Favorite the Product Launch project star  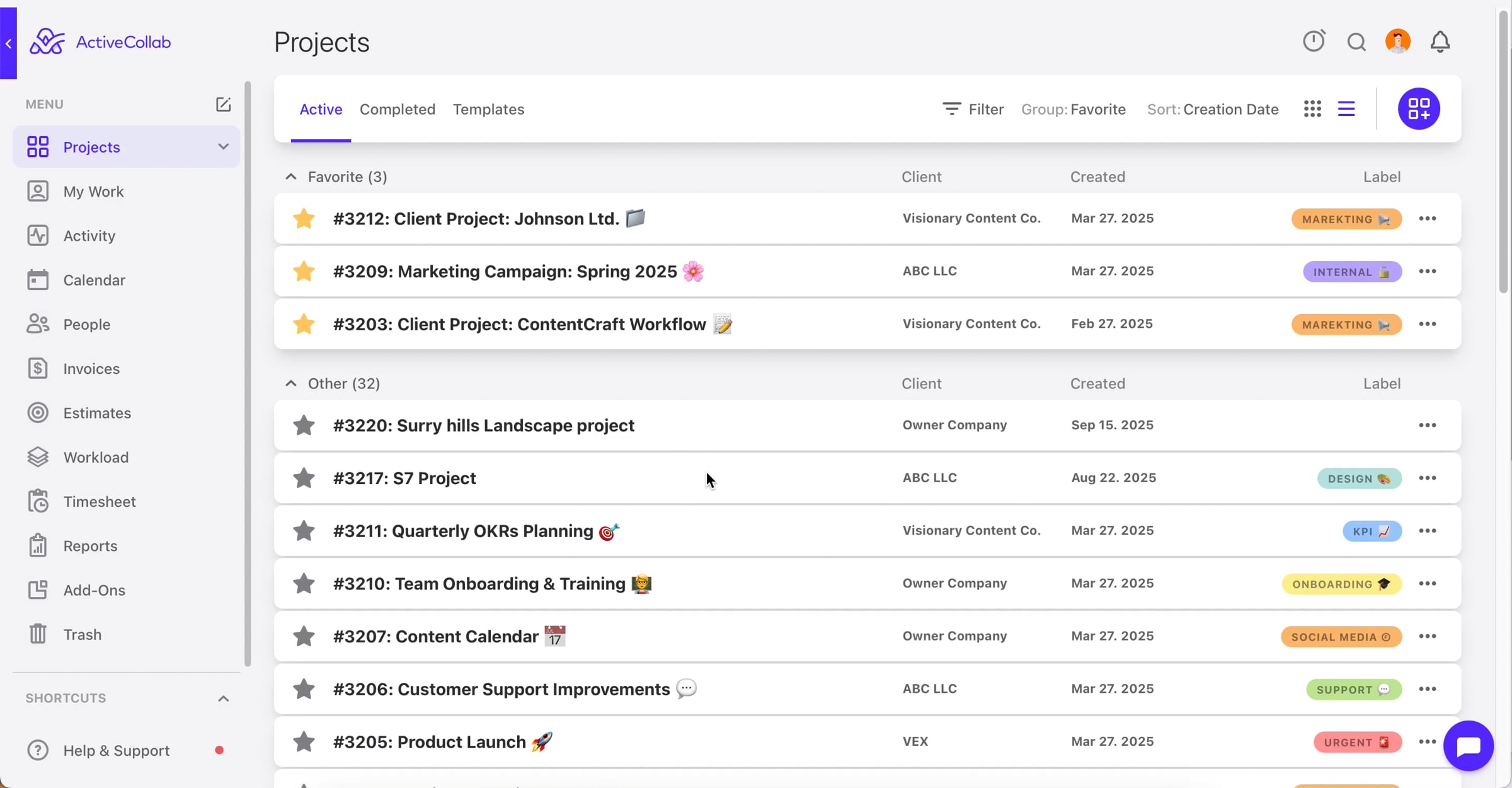(304, 742)
